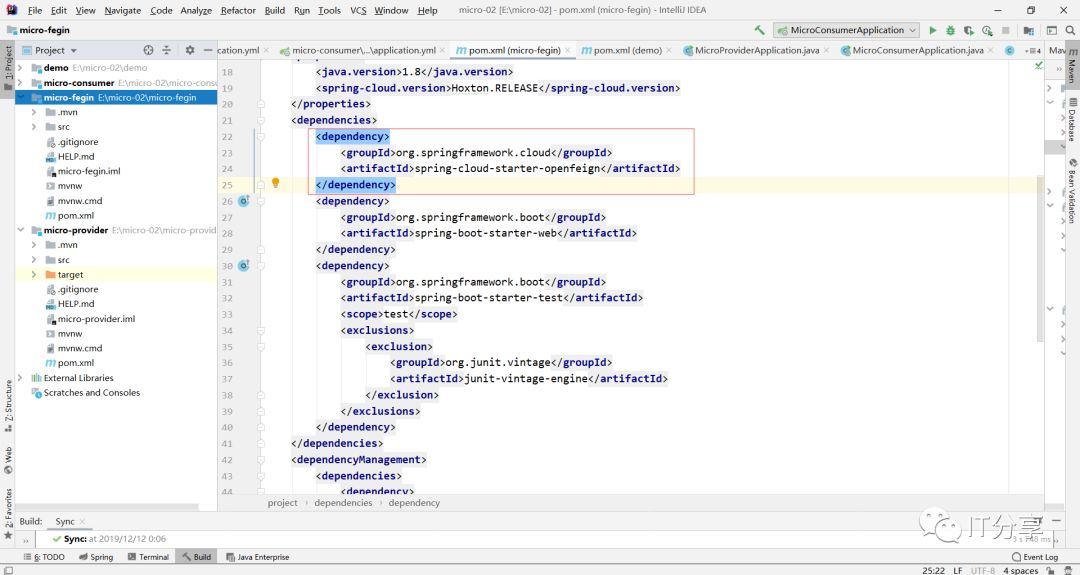Open Search Everywhere magnifier icon
Image resolution: width=1080 pixels, height=575 pixels.
pos(1070,30)
